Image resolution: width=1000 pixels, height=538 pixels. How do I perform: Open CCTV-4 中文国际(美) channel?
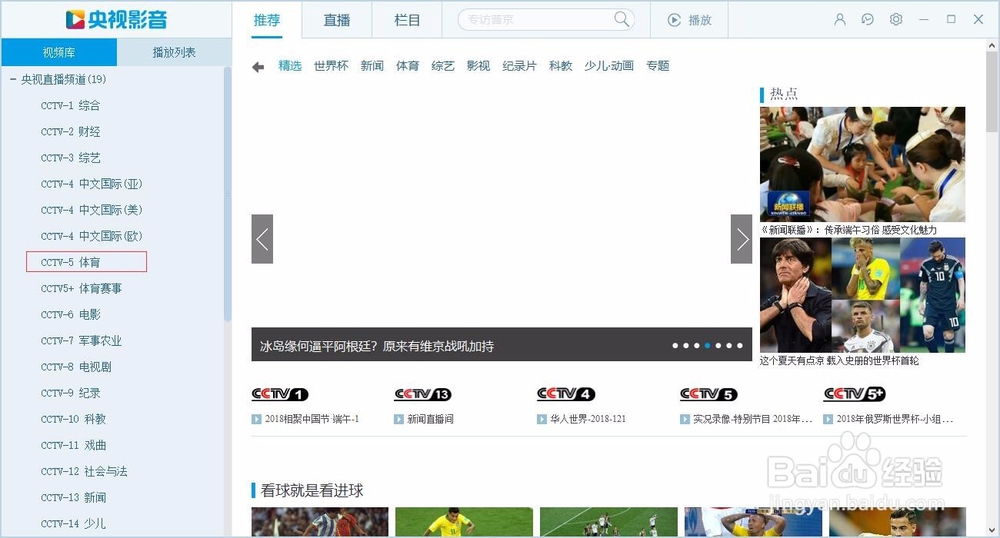click(x=91, y=210)
